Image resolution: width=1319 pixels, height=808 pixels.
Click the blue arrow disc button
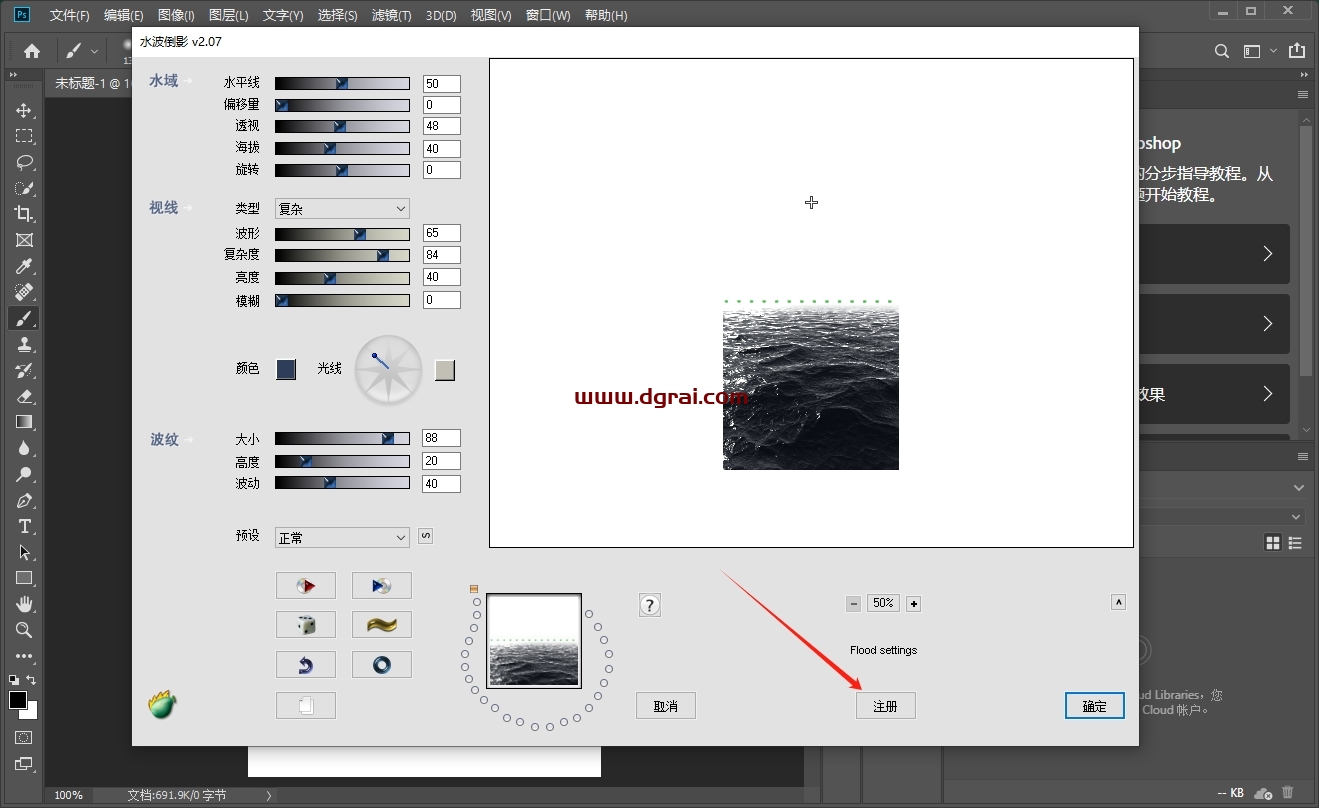click(382, 586)
